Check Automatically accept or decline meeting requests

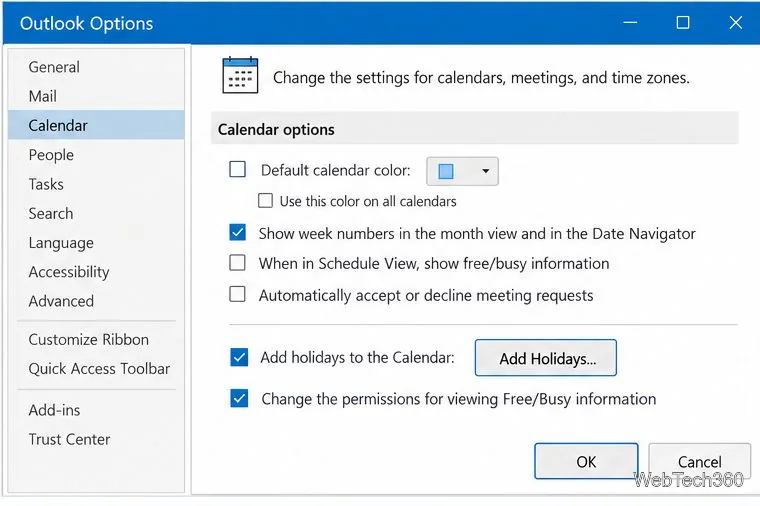click(238, 294)
